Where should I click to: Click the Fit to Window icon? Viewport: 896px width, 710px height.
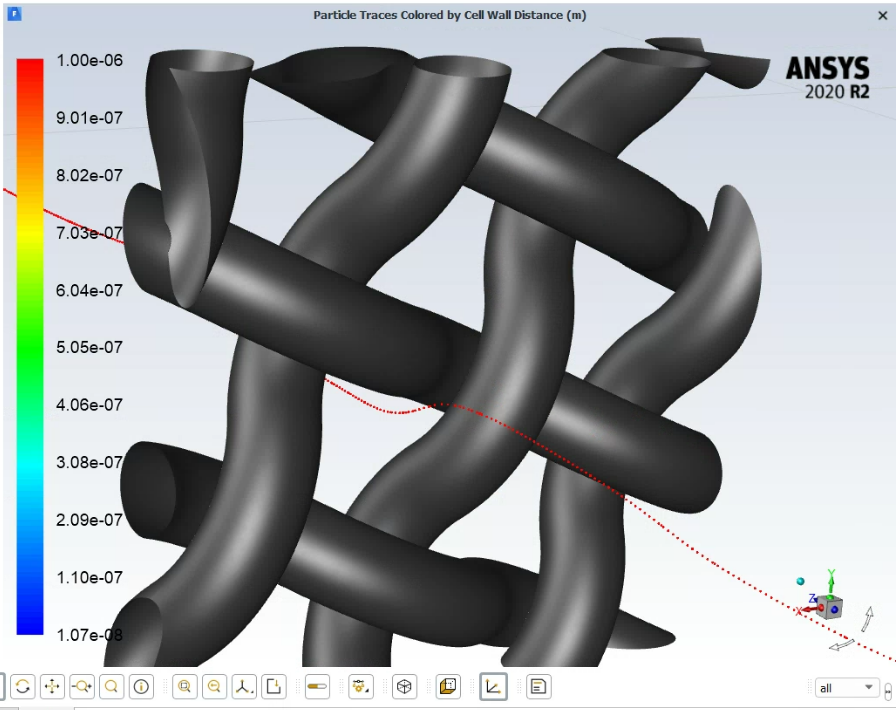click(185, 686)
